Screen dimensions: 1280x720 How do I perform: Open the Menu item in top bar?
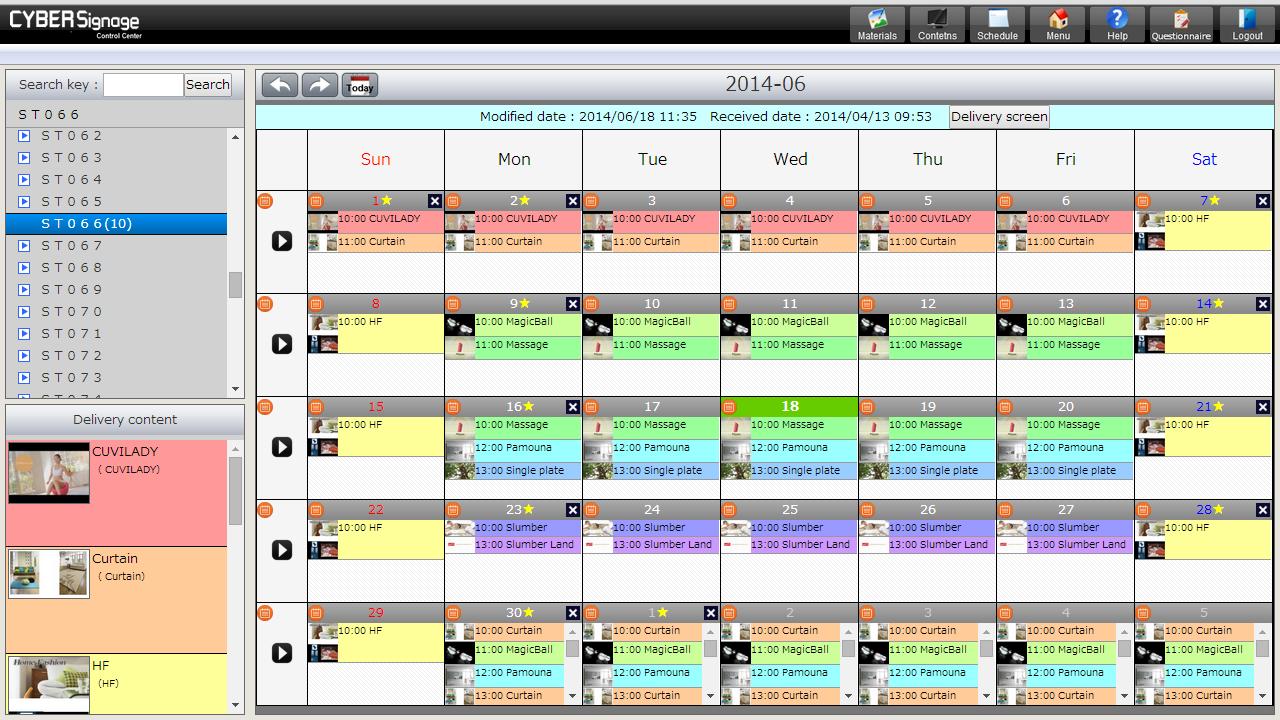[1057, 24]
